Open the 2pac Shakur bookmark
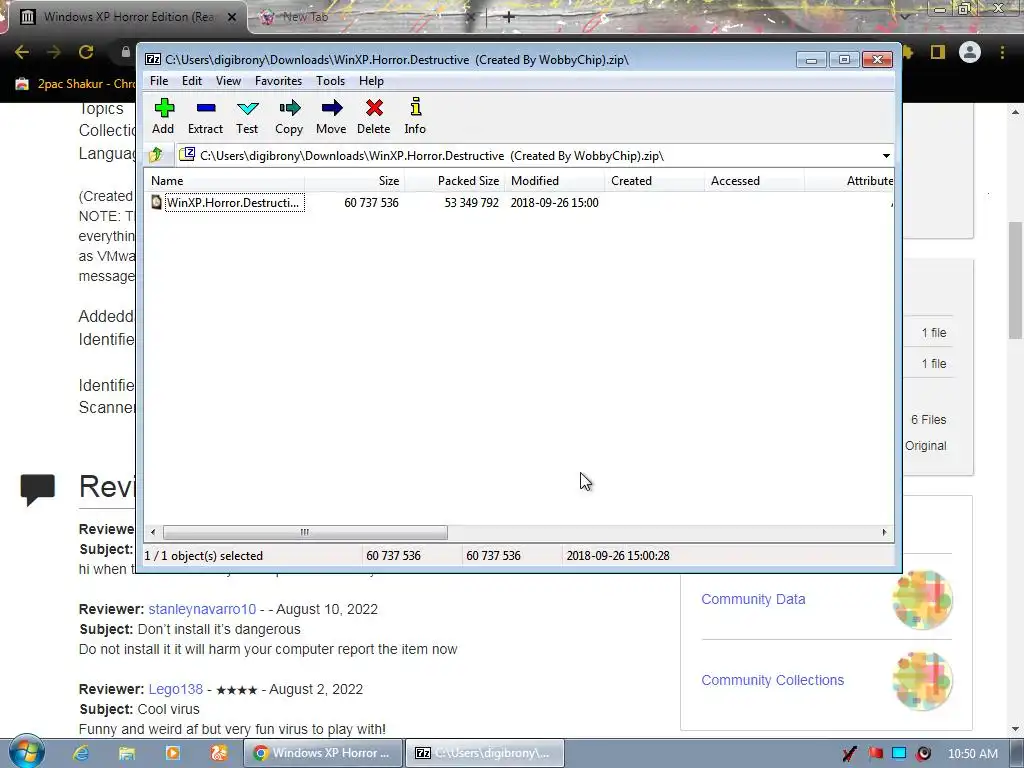The width and height of the screenshot is (1024, 768). [75, 84]
